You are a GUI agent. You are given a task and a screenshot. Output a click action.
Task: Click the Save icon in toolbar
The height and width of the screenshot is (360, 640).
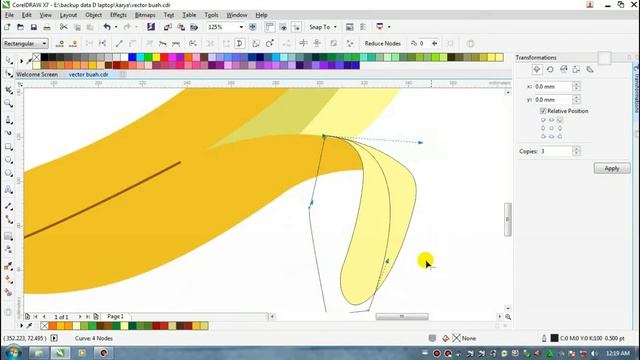point(34,27)
